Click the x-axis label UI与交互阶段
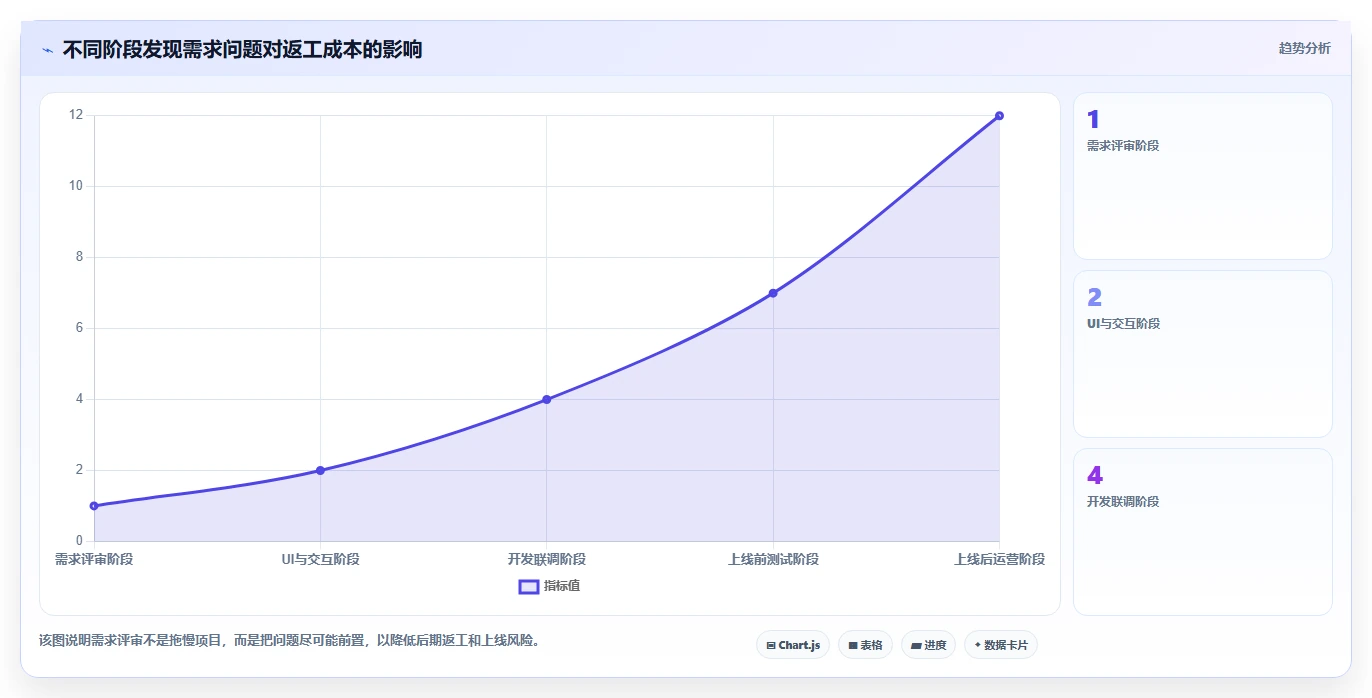The height and width of the screenshot is (698, 1372). tap(320, 559)
